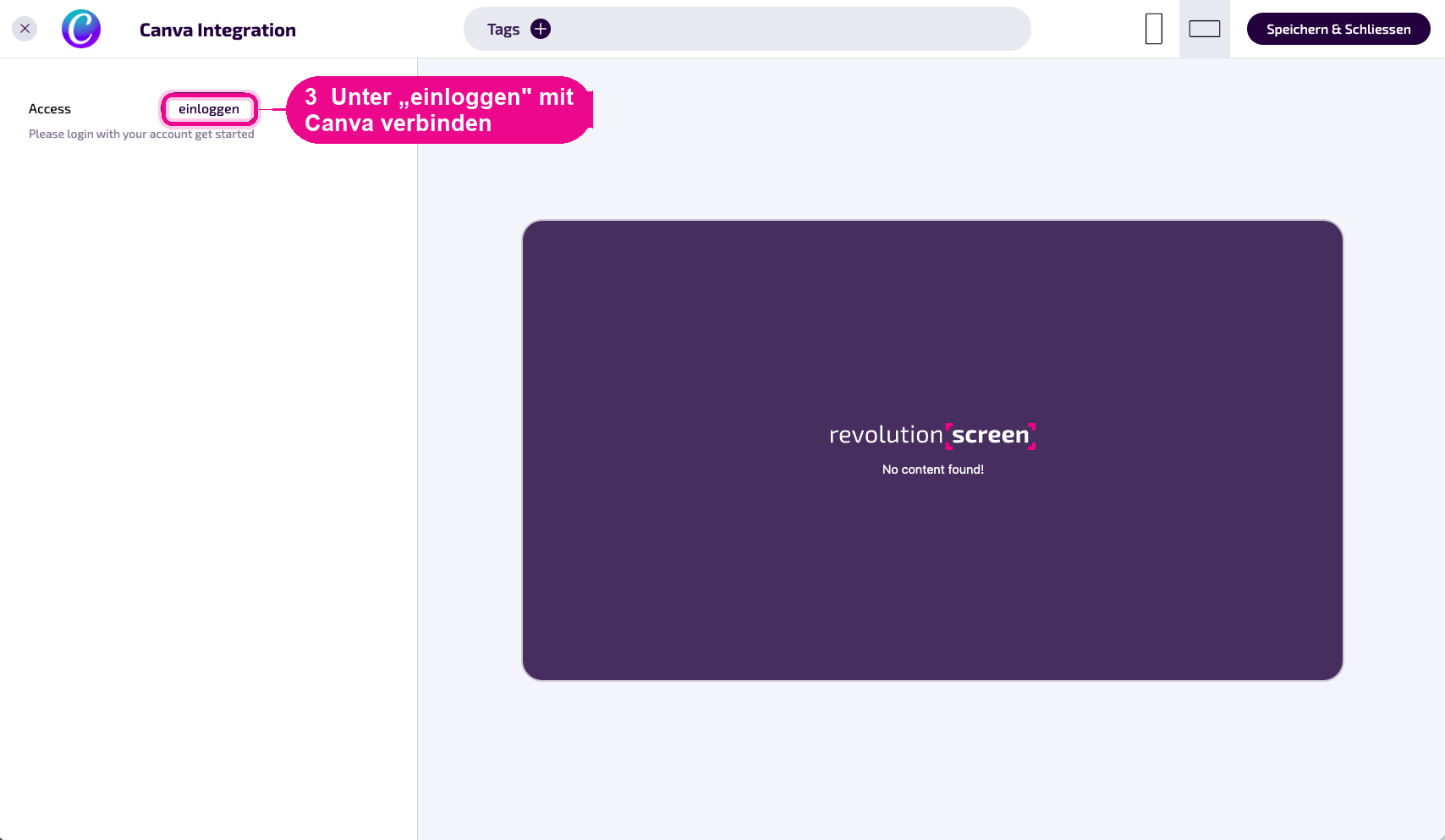The width and height of the screenshot is (1445, 840).
Task: Click the 'Please login with your account' hint
Action: click(141, 134)
